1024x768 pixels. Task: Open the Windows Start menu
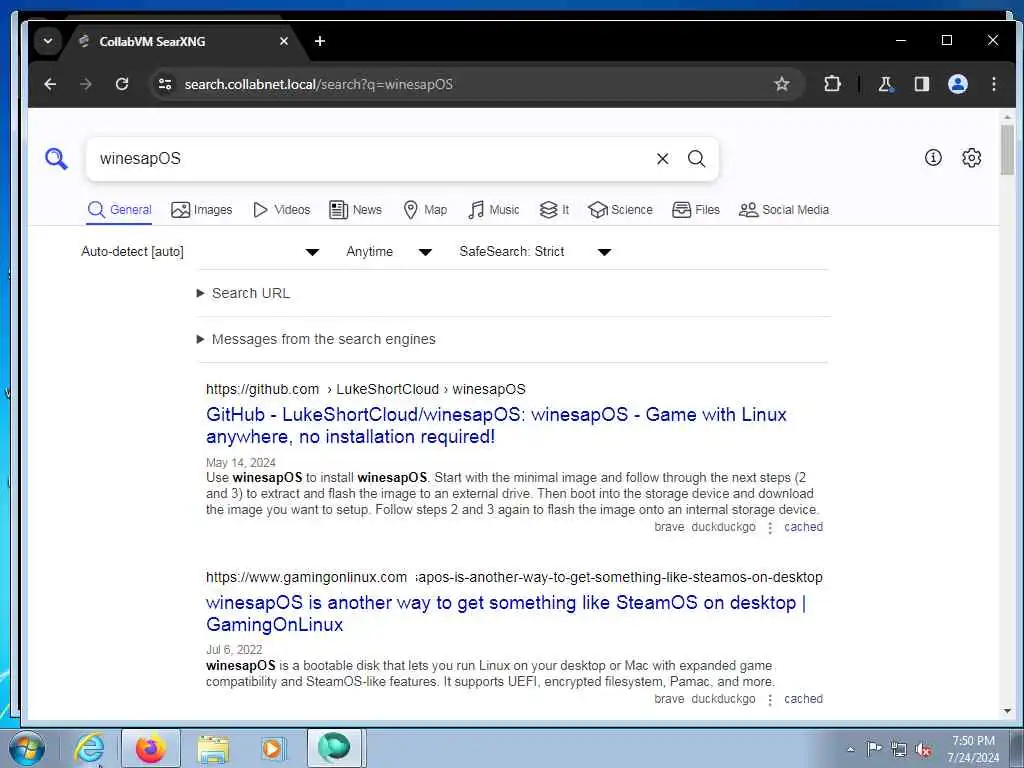(x=27, y=748)
